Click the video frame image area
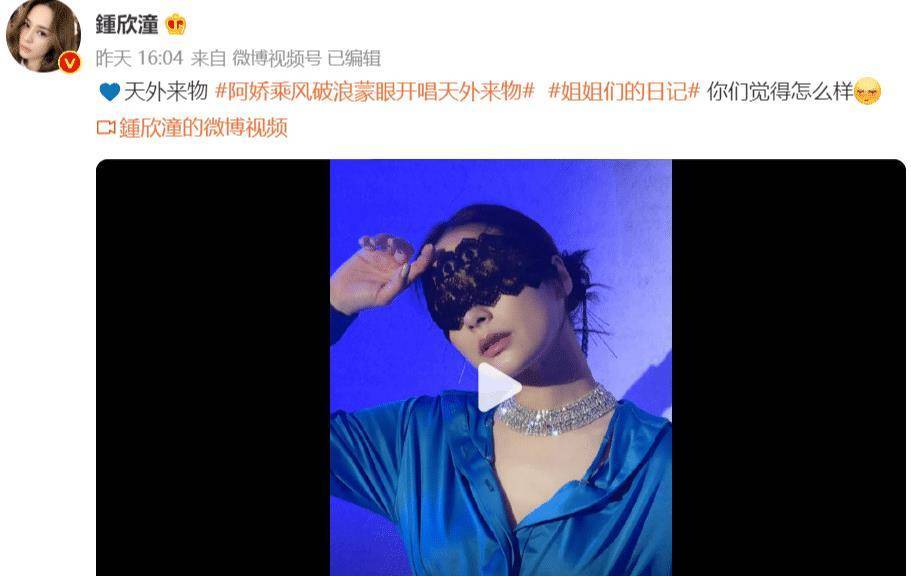The width and height of the screenshot is (911, 576). 501,367
